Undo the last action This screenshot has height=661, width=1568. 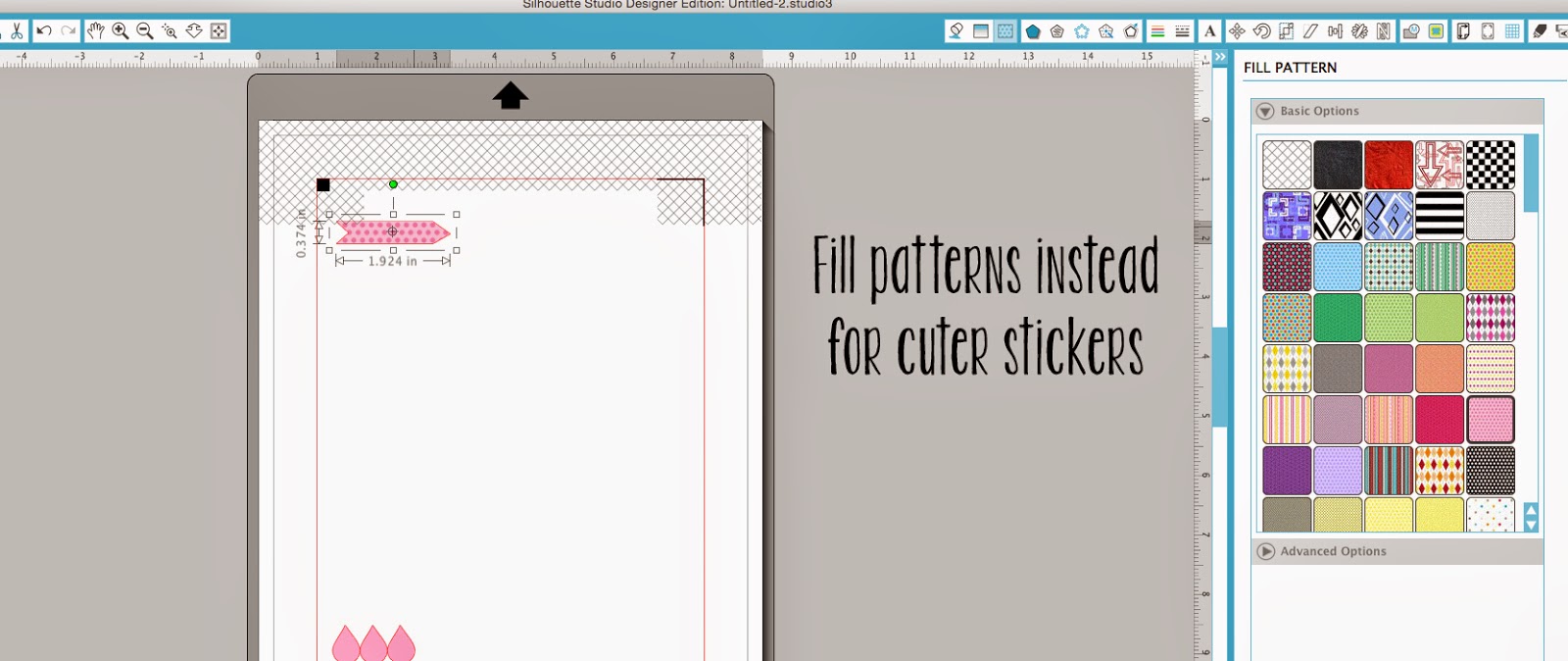point(44,31)
